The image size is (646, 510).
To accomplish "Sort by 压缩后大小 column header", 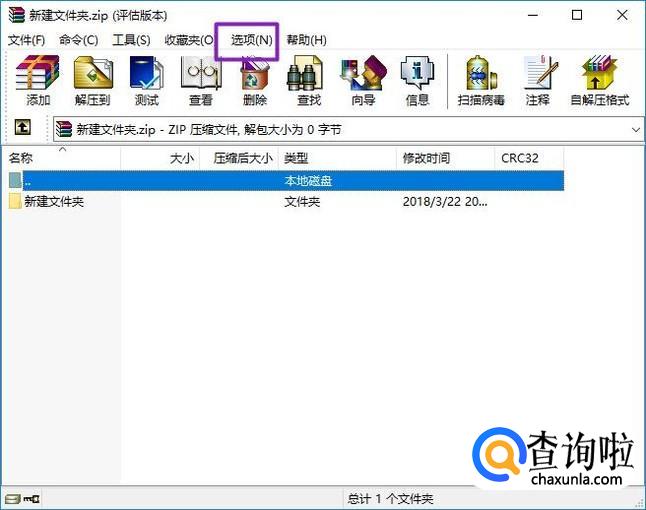I will (x=239, y=158).
